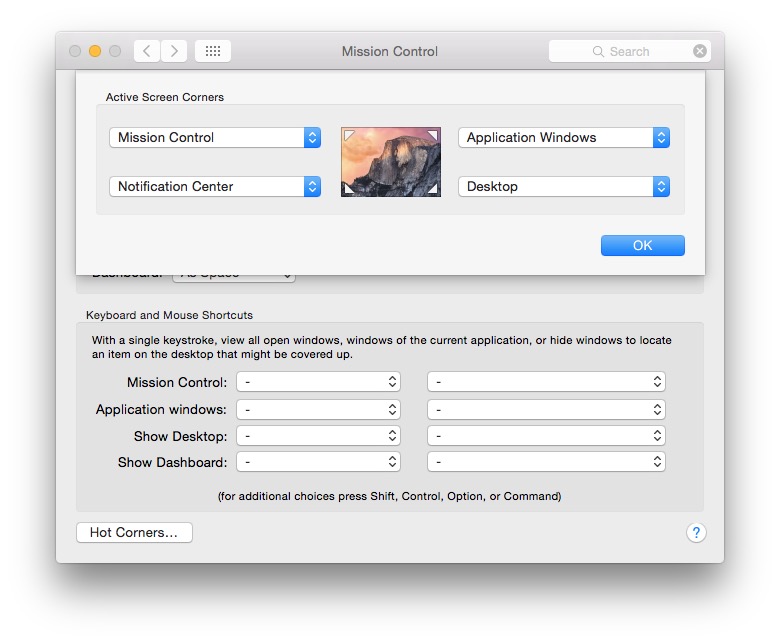780x643 pixels.
Task: Click the back navigation arrow
Action: [147, 51]
